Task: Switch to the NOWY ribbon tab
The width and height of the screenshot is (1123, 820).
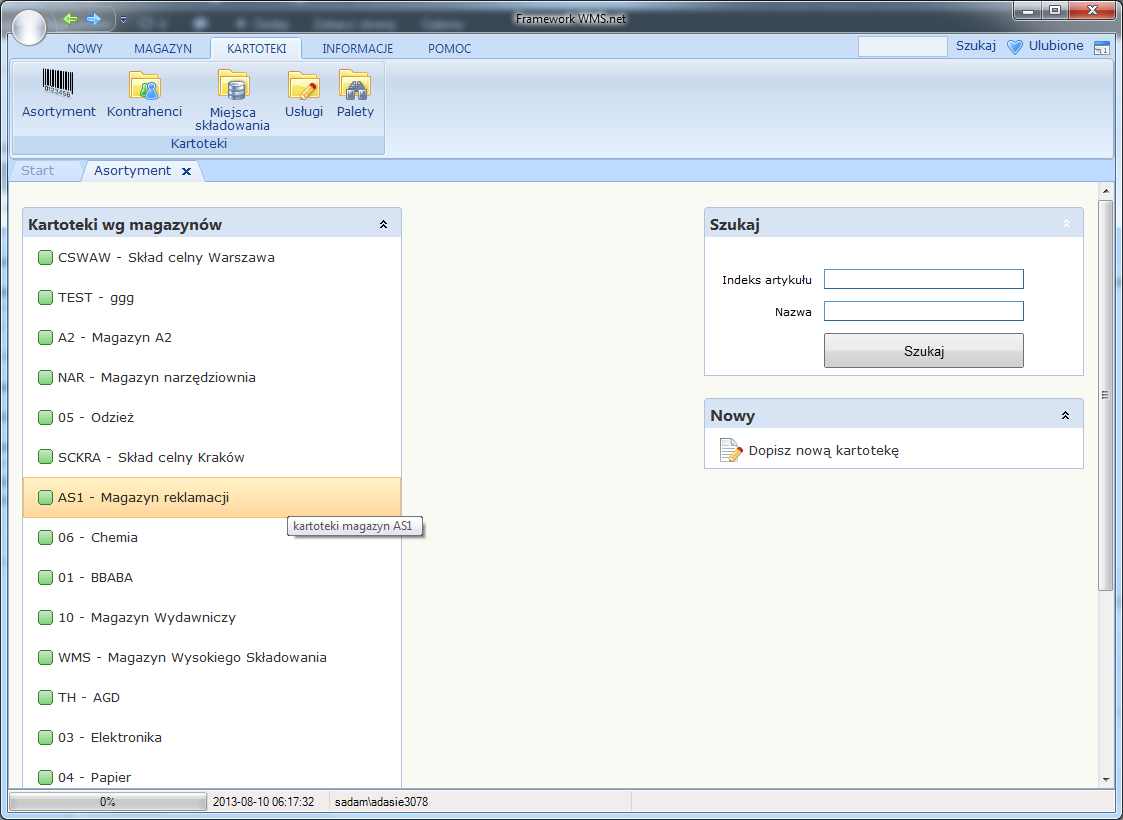Action: [85, 49]
